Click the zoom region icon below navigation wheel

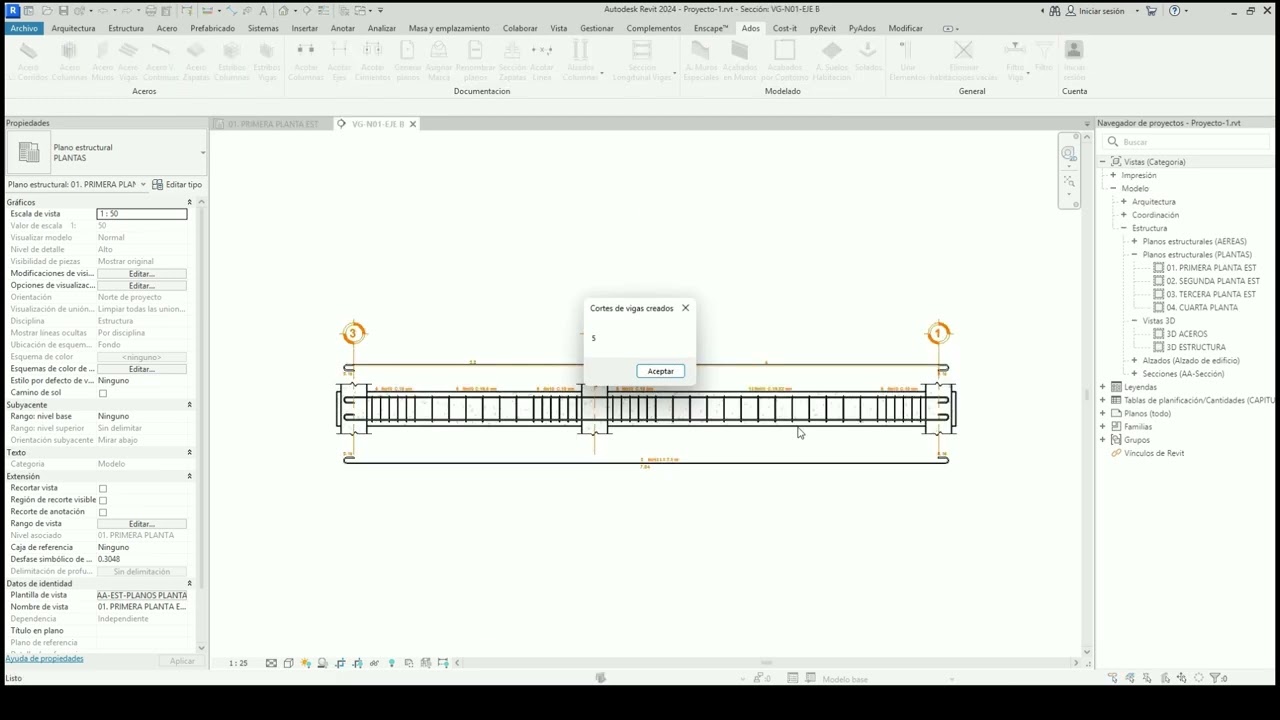(1069, 182)
